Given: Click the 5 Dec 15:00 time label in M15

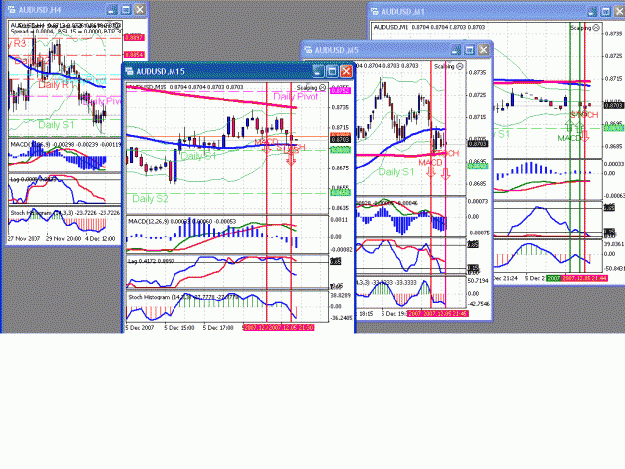Looking at the screenshot, I should click(x=179, y=328).
